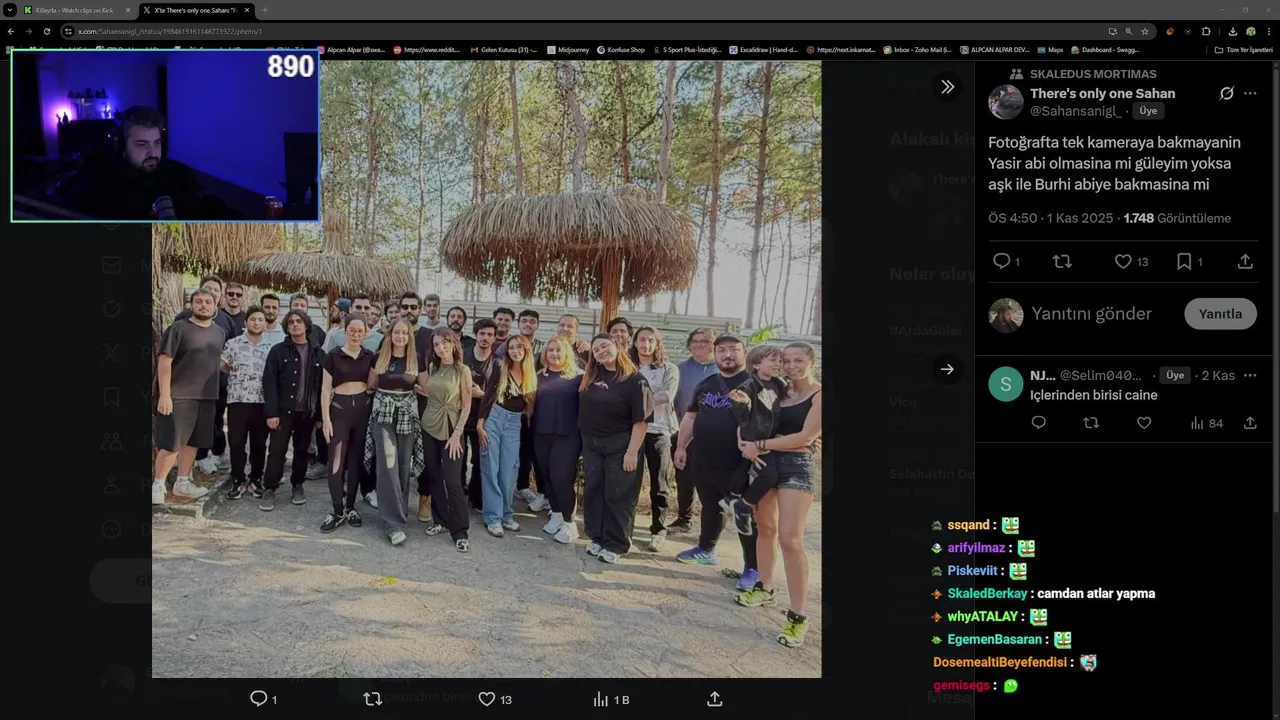This screenshot has width=1280, height=720.
Task: Open the Maps bookmark
Action: pyautogui.click(x=1050, y=49)
